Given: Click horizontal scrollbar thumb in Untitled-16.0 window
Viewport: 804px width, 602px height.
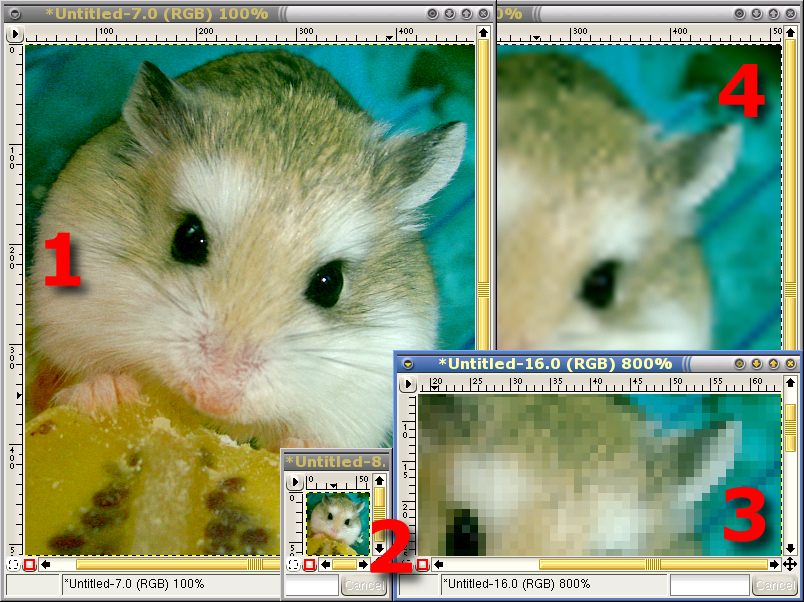Looking at the screenshot, I should tap(653, 565).
